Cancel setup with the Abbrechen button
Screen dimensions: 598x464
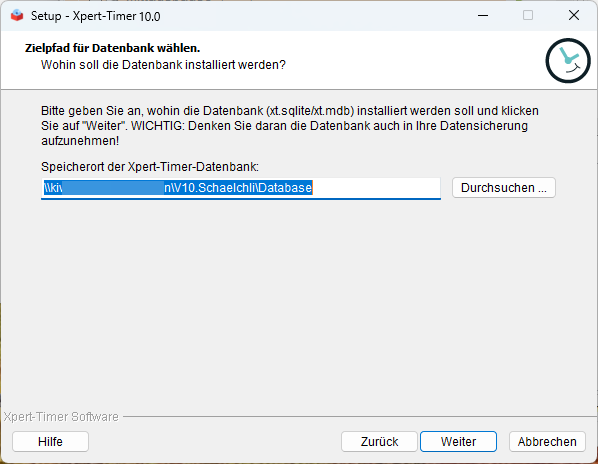pyautogui.click(x=547, y=442)
